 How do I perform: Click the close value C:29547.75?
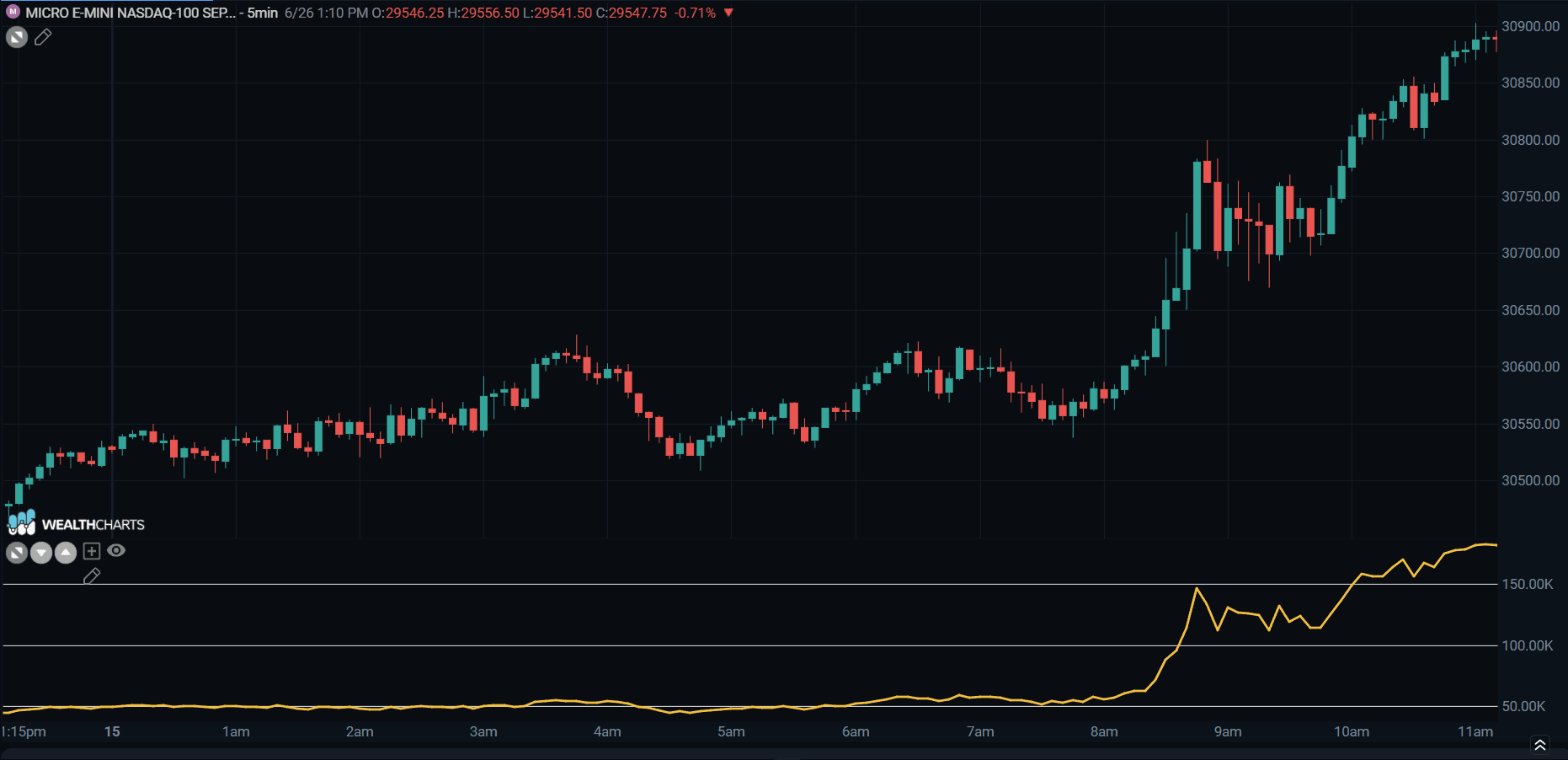point(632,13)
